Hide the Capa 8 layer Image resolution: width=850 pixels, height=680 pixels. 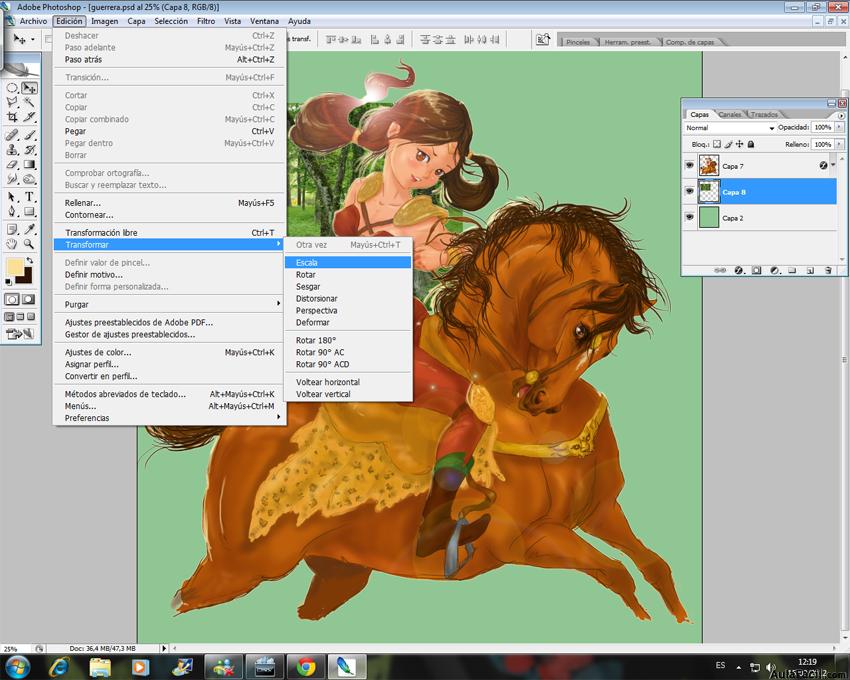(690, 191)
